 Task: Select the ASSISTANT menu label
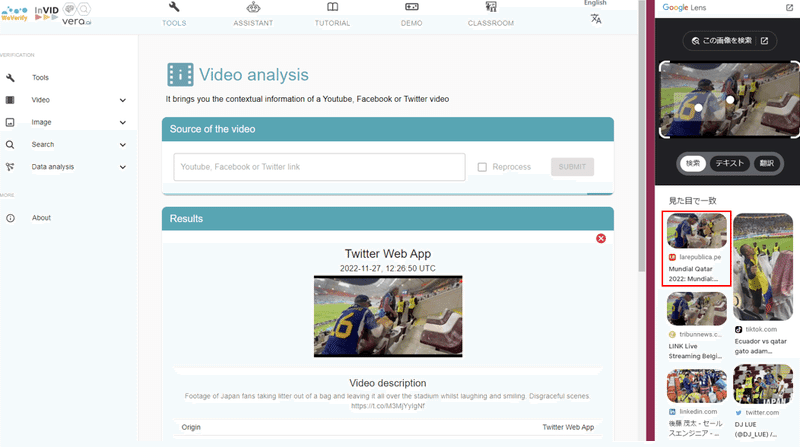coord(253,23)
